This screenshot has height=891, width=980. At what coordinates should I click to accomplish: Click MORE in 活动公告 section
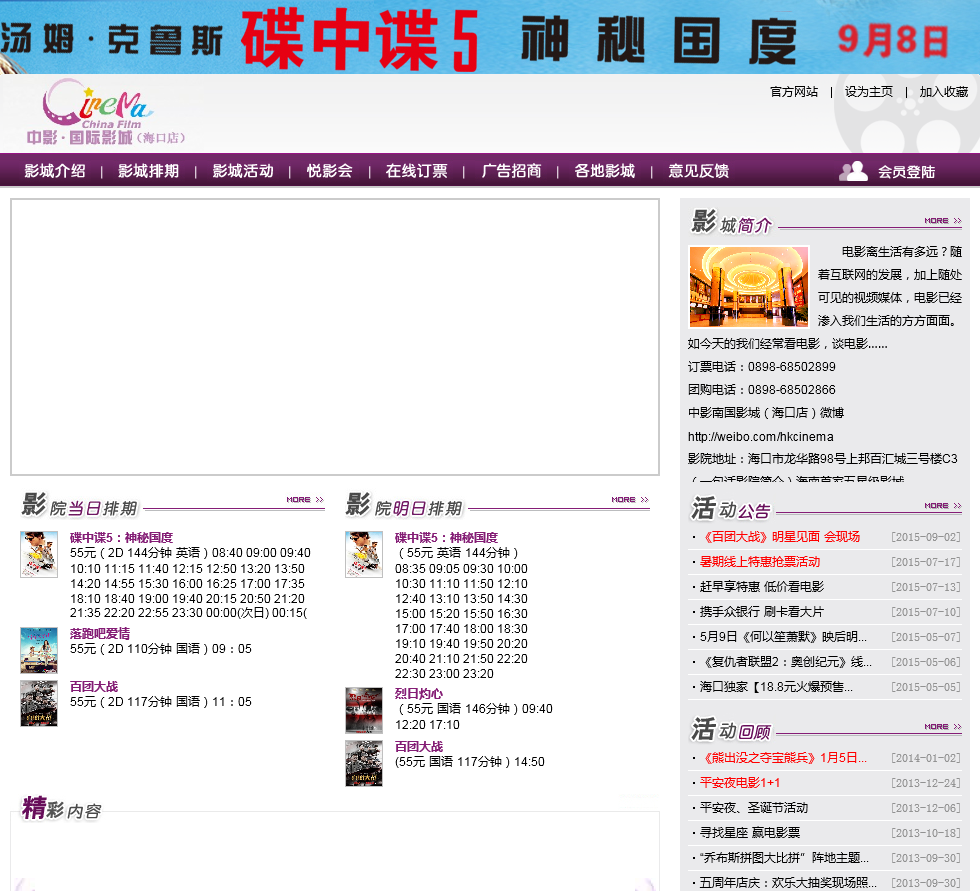click(x=942, y=505)
